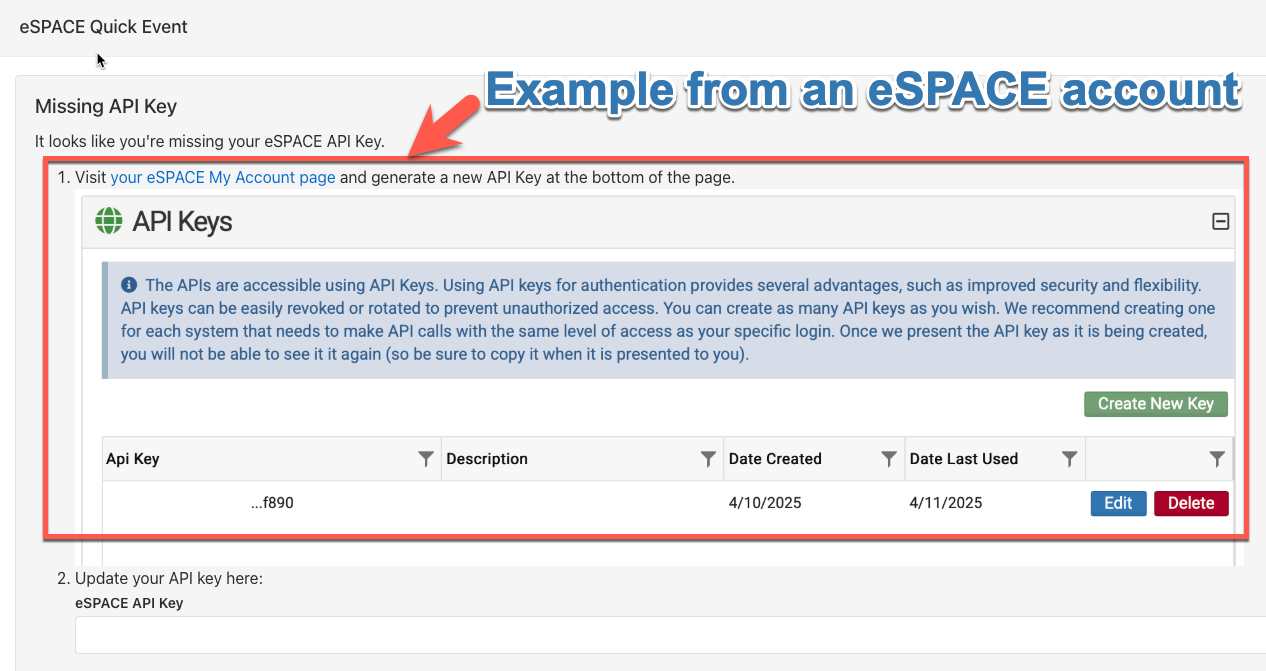Select the ...f890 key cell
This screenshot has width=1266, height=671.
(x=272, y=503)
